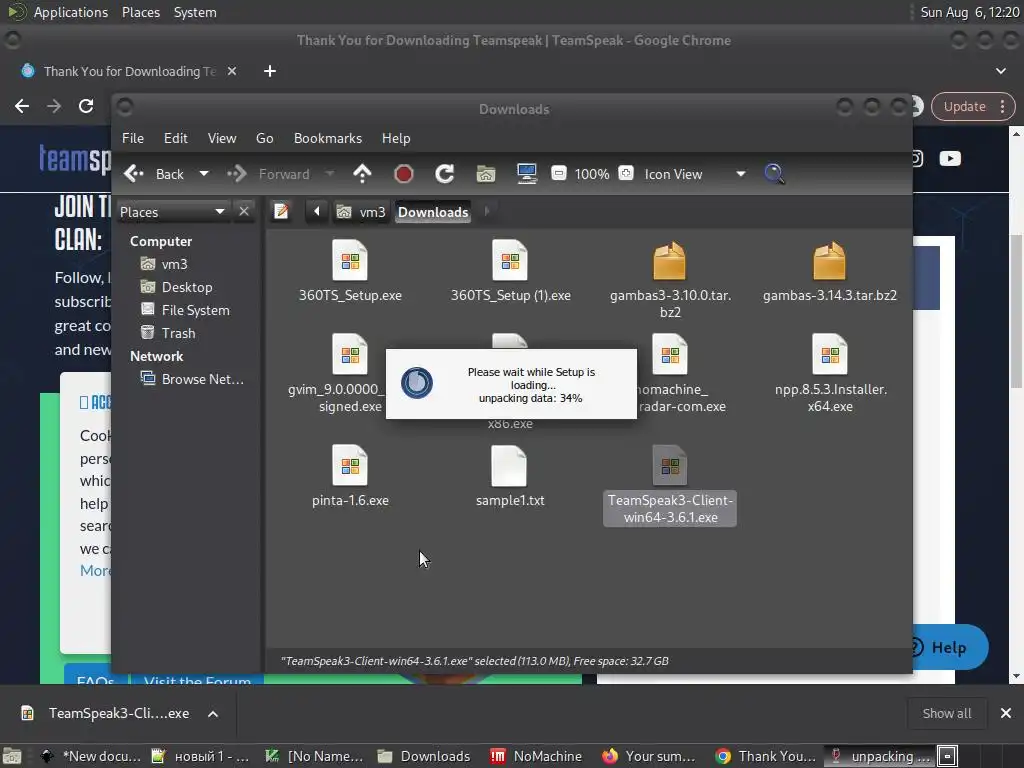Close the Chrome downloads bar
Viewport: 1024px width, 768px height.
click(x=1006, y=713)
